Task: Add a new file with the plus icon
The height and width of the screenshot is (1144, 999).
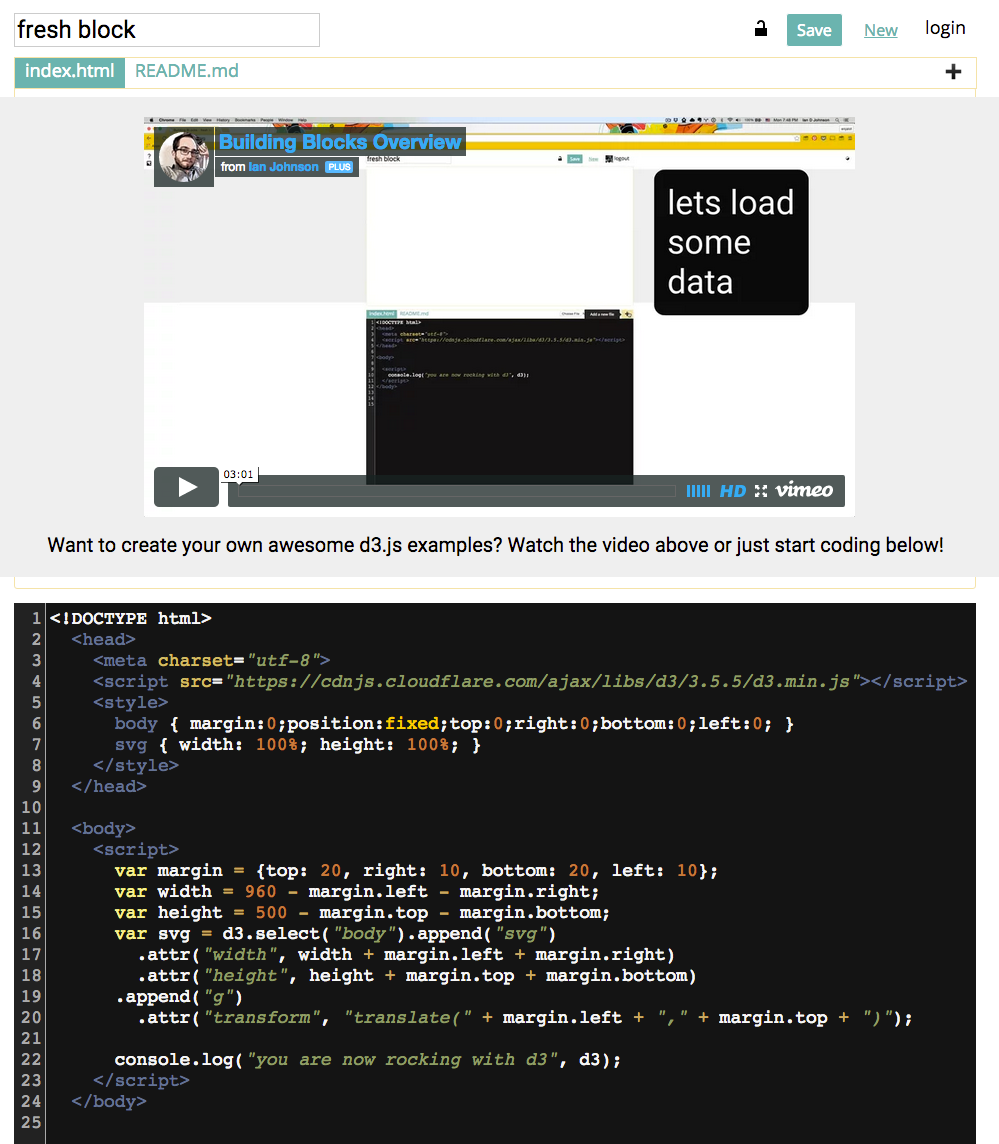Action: click(953, 72)
